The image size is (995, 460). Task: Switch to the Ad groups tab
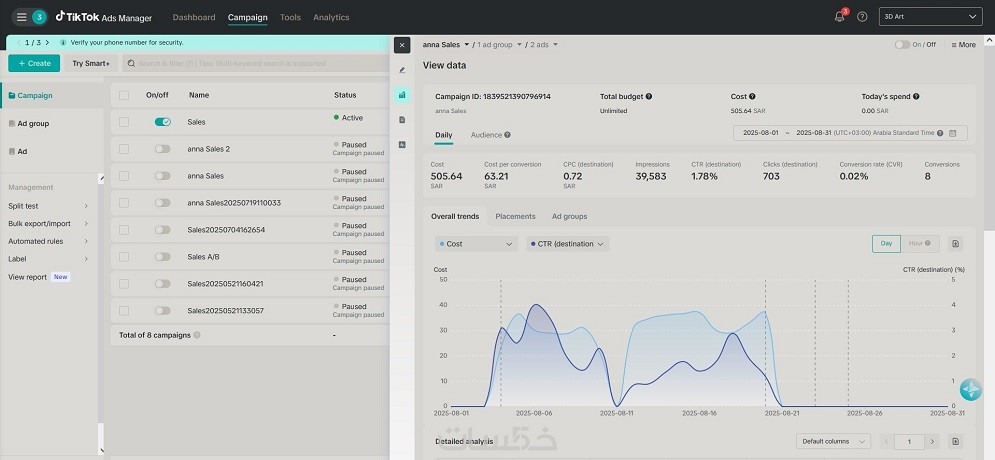coord(569,216)
